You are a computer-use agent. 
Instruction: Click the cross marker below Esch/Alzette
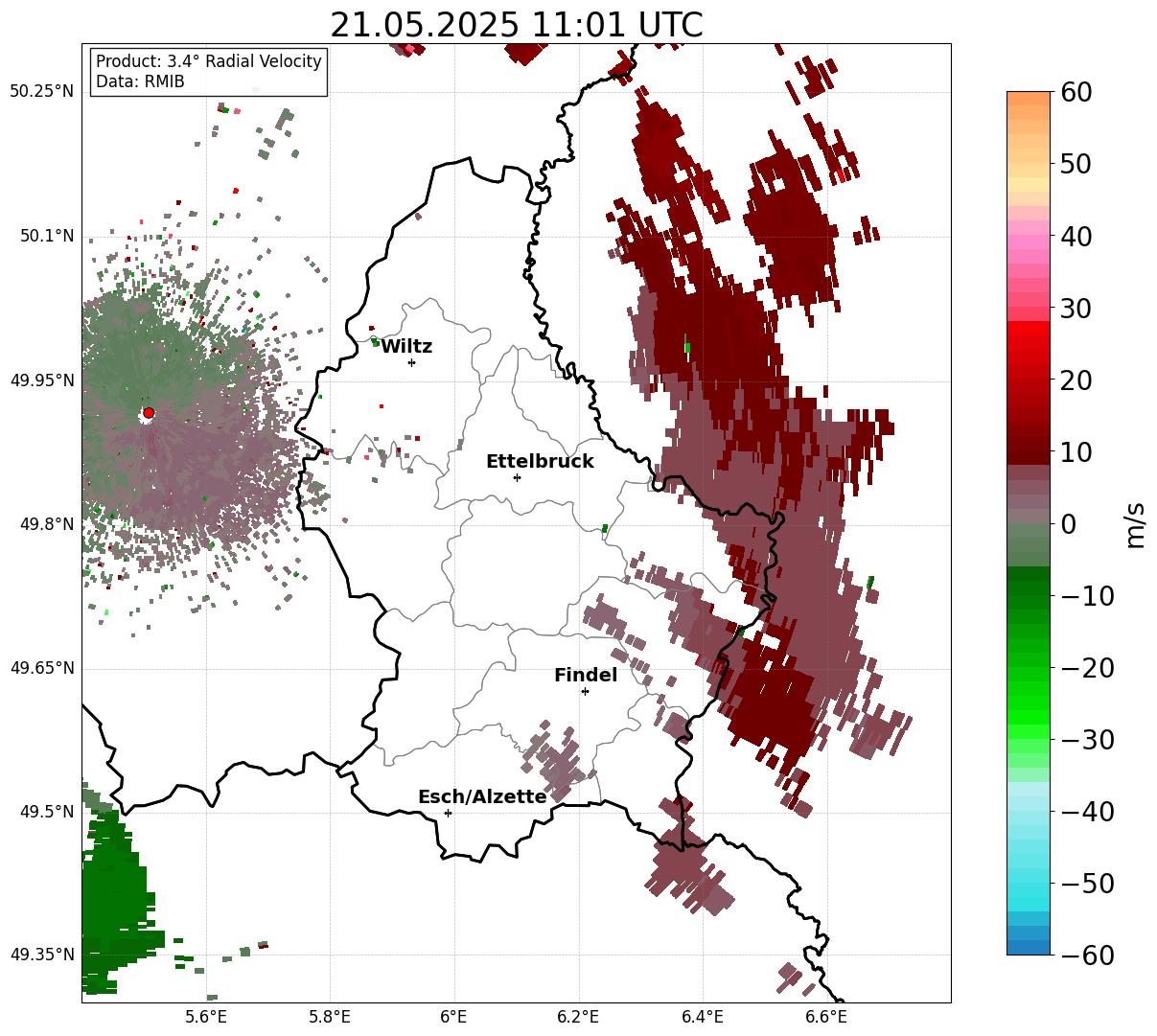(448, 813)
